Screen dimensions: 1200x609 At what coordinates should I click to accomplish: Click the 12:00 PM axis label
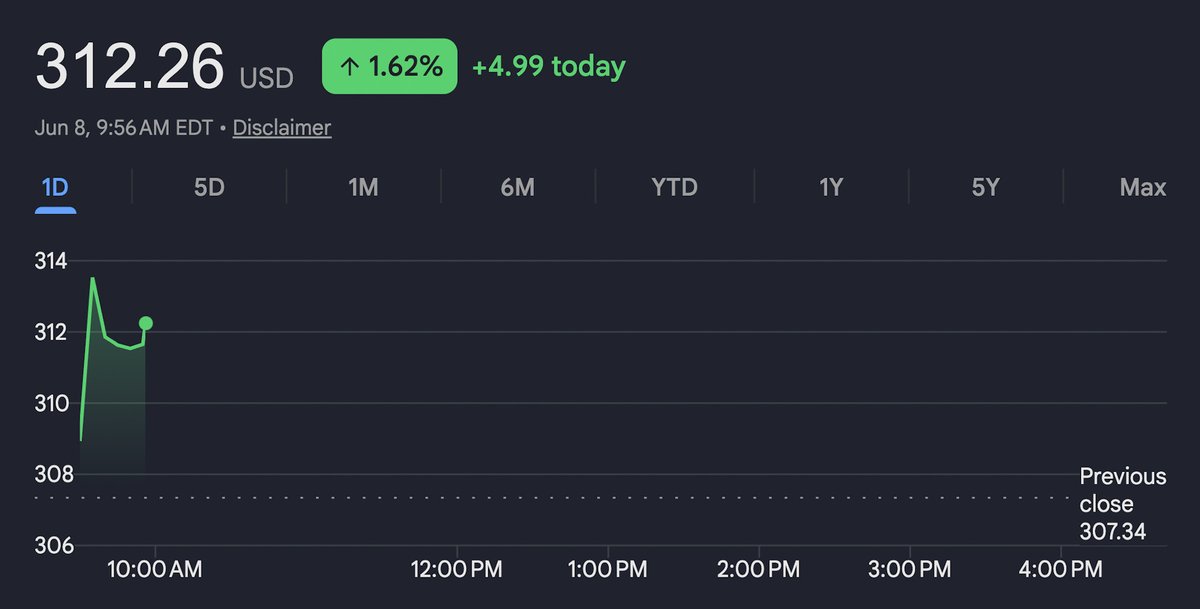(x=457, y=570)
